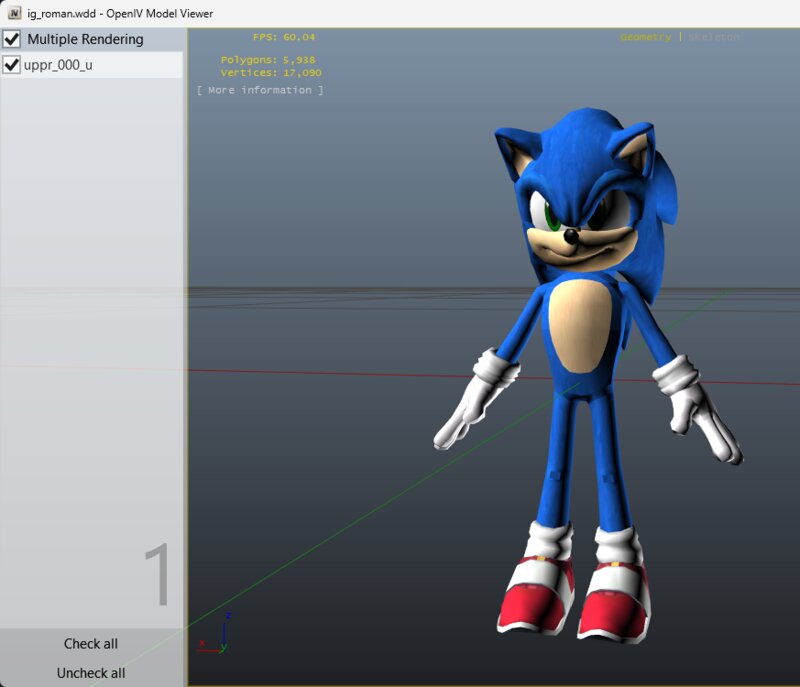This screenshot has width=800, height=687.
Task: Expand the More information section
Action: (x=260, y=90)
